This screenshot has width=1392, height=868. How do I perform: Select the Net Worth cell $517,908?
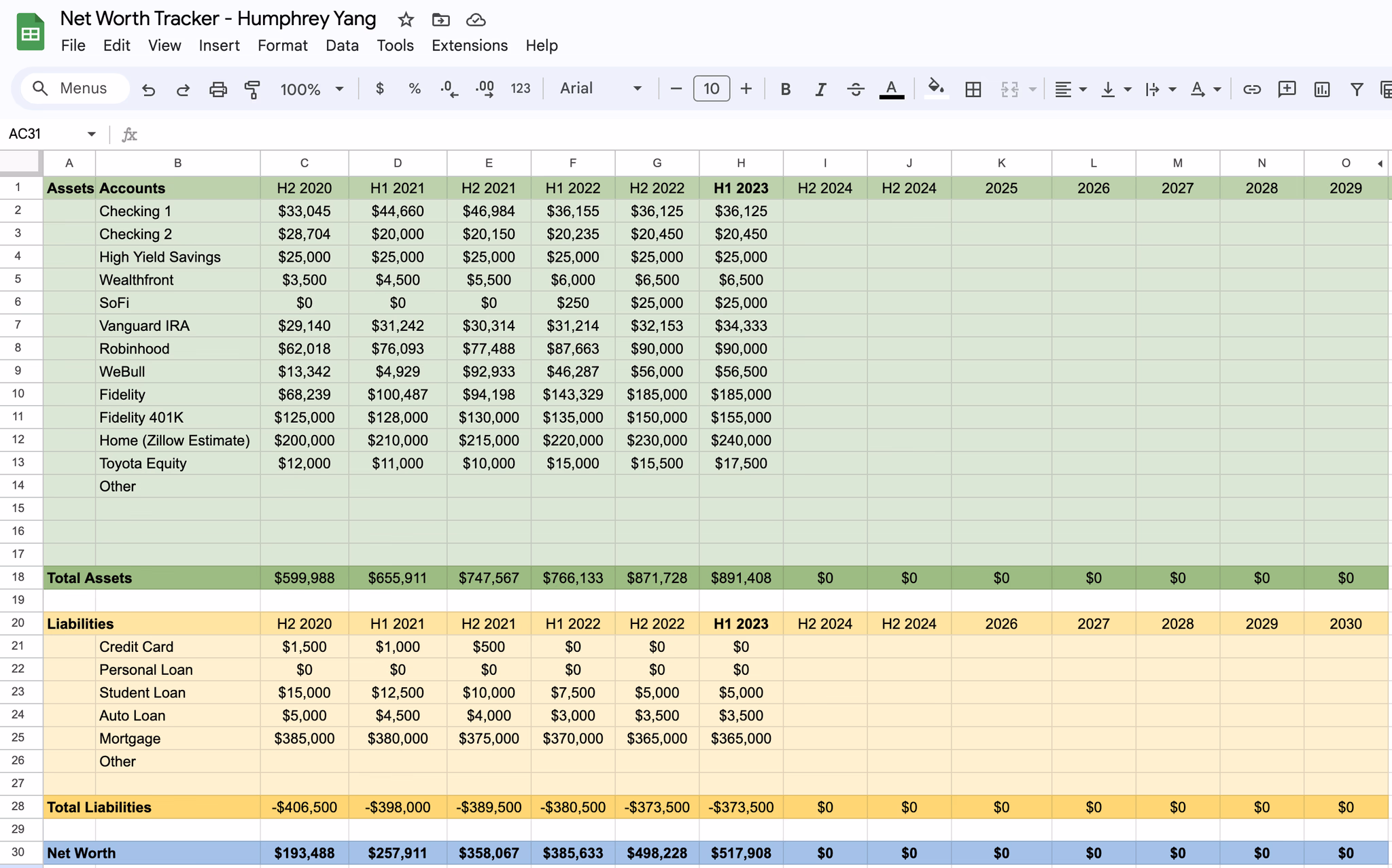(741, 853)
